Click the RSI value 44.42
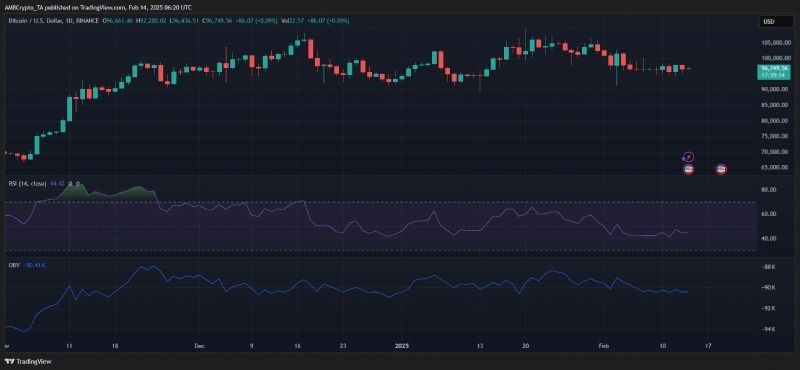 (57, 183)
